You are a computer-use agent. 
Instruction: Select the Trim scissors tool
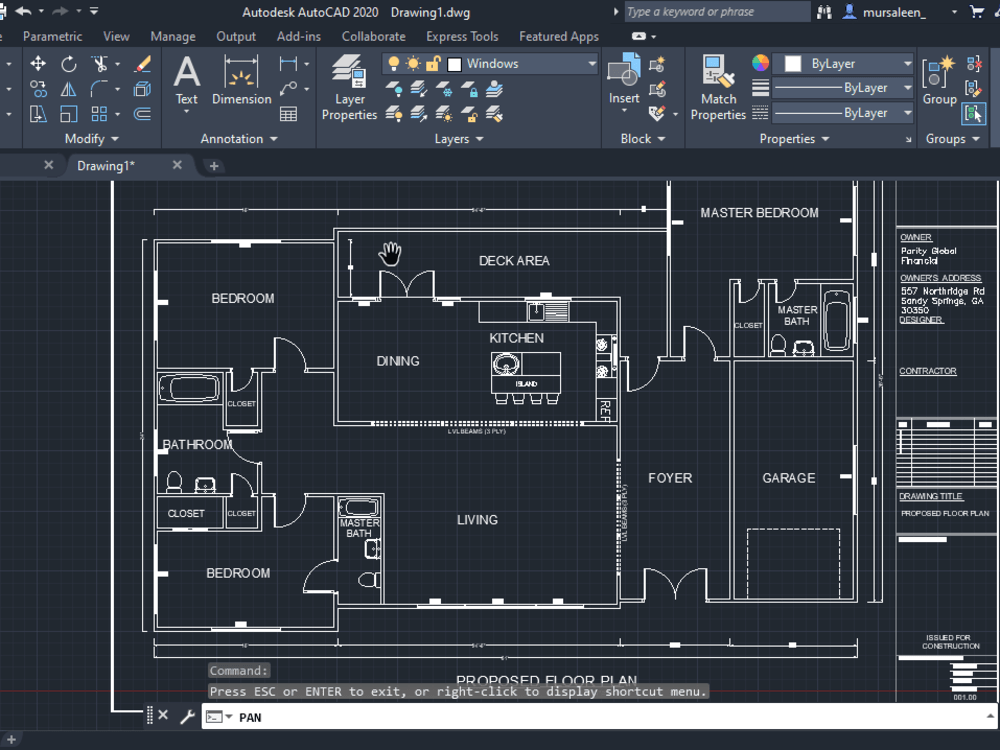(99, 63)
